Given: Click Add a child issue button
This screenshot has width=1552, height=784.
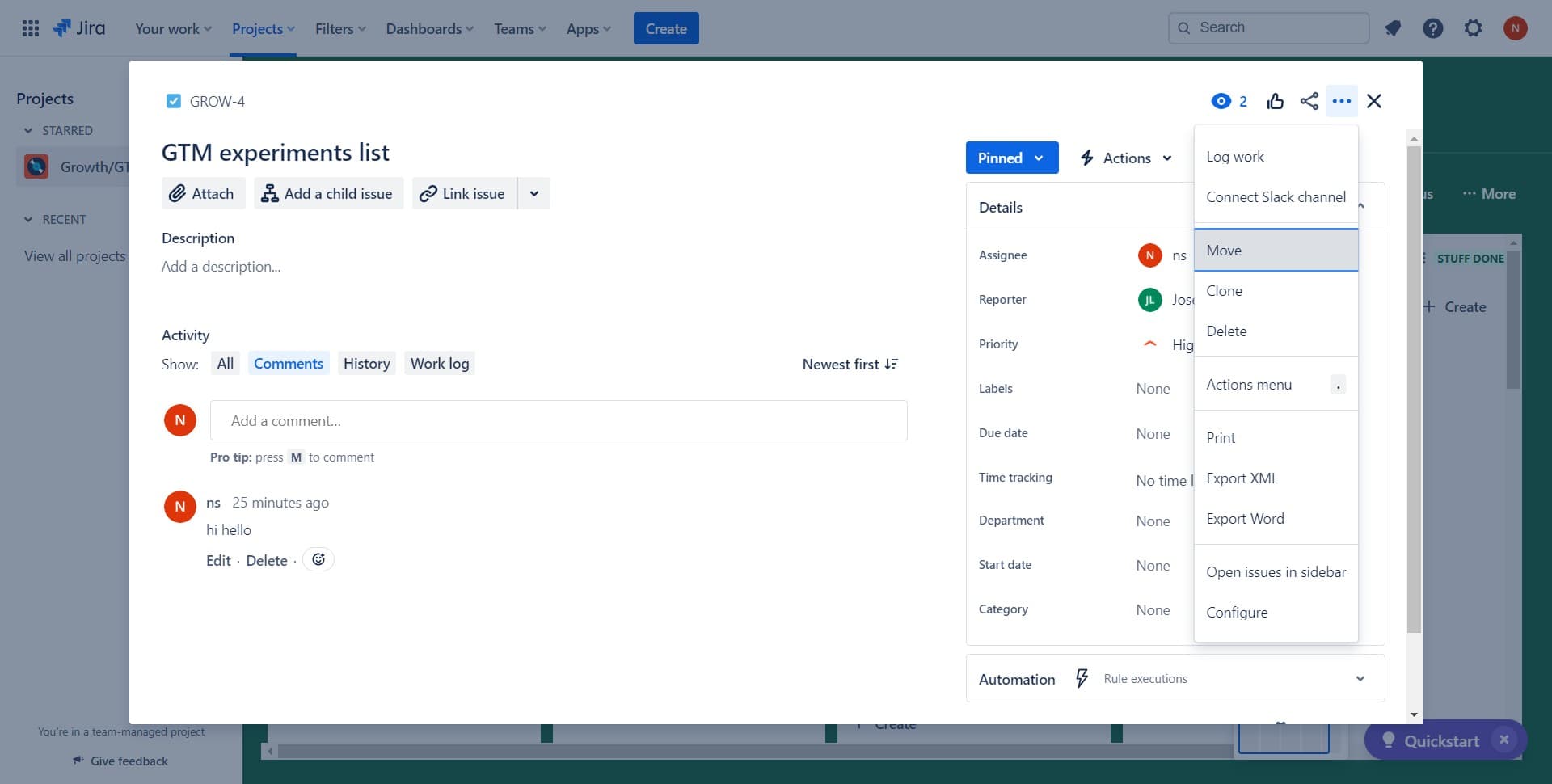Looking at the screenshot, I should tap(328, 194).
